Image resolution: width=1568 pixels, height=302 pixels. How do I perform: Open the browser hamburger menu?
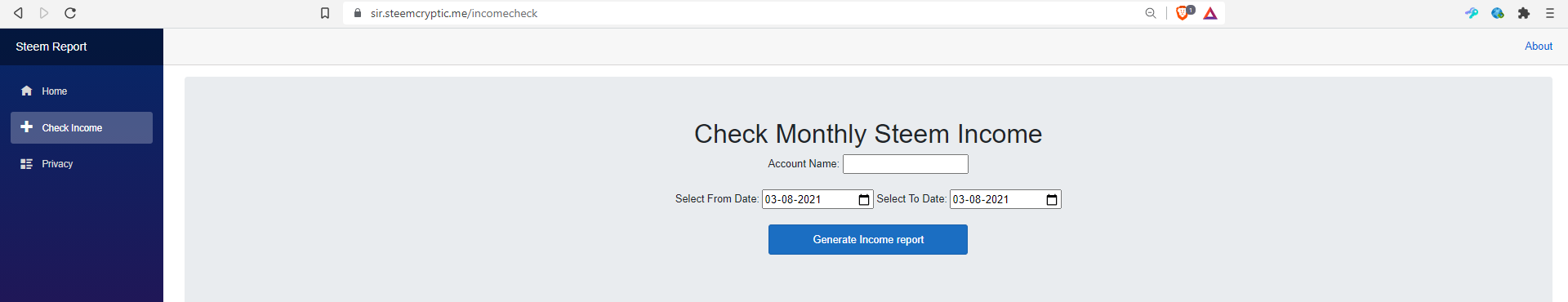tap(1550, 13)
